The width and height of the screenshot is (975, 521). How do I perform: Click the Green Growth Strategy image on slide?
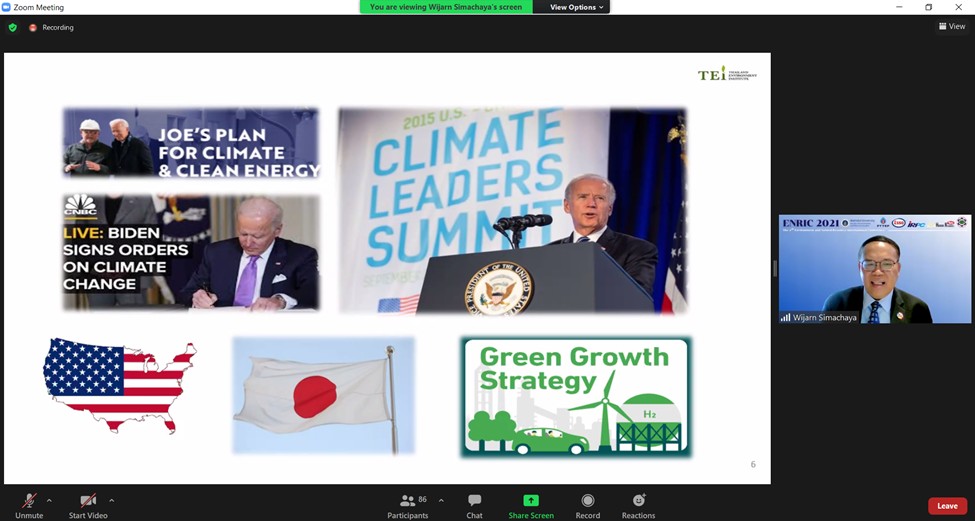tap(576, 397)
